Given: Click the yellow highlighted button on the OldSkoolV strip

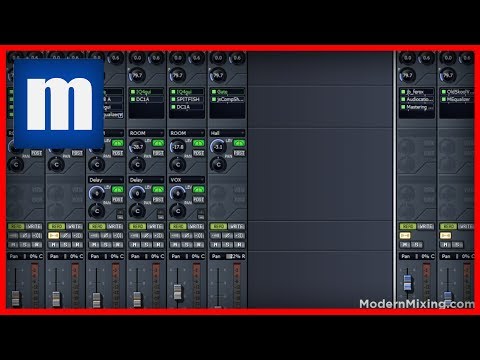Looking at the screenshot, I should (x=446, y=236).
